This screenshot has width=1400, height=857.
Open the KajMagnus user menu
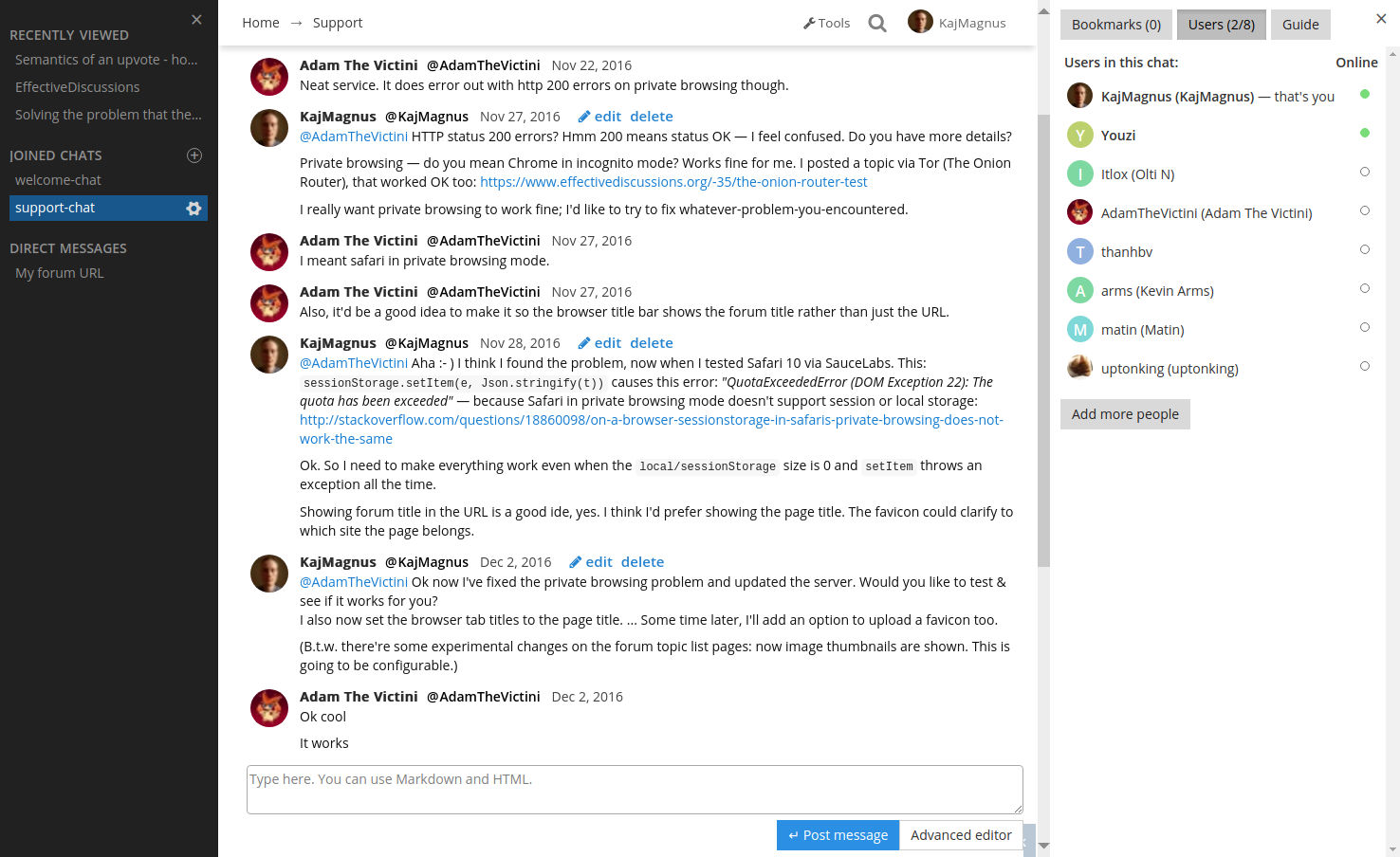pyautogui.click(x=957, y=23)
